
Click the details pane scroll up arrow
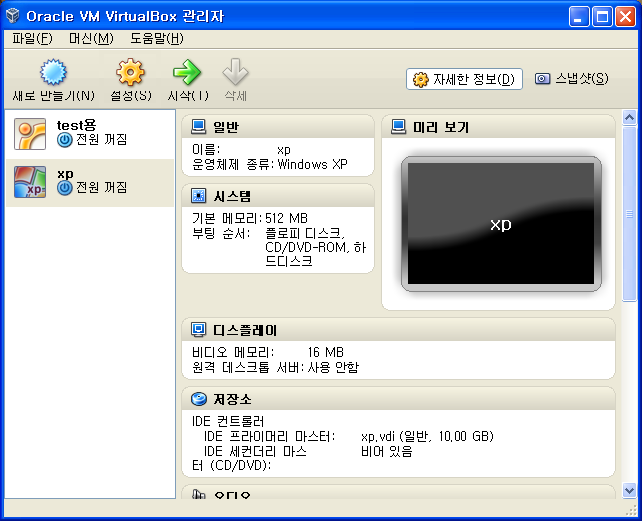click(629, 118)
